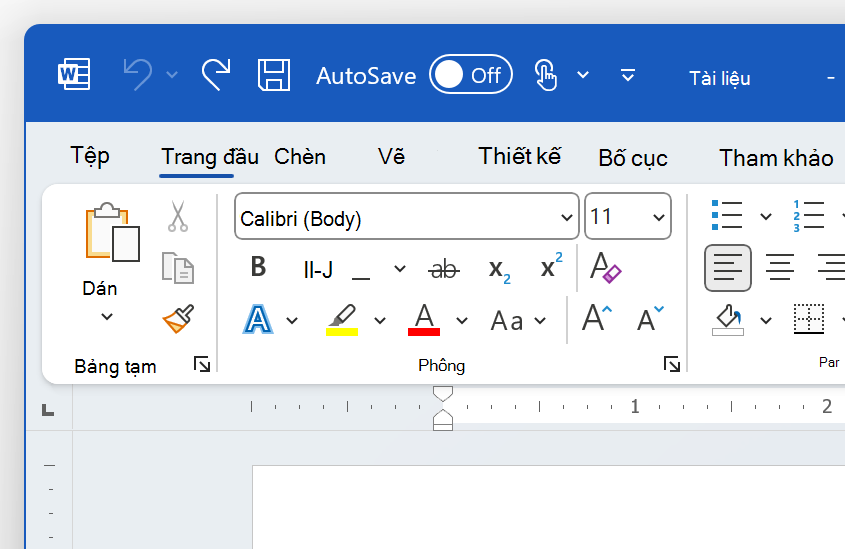
Task: Expand the font size dropdown arrow
Action: point(659,218)
